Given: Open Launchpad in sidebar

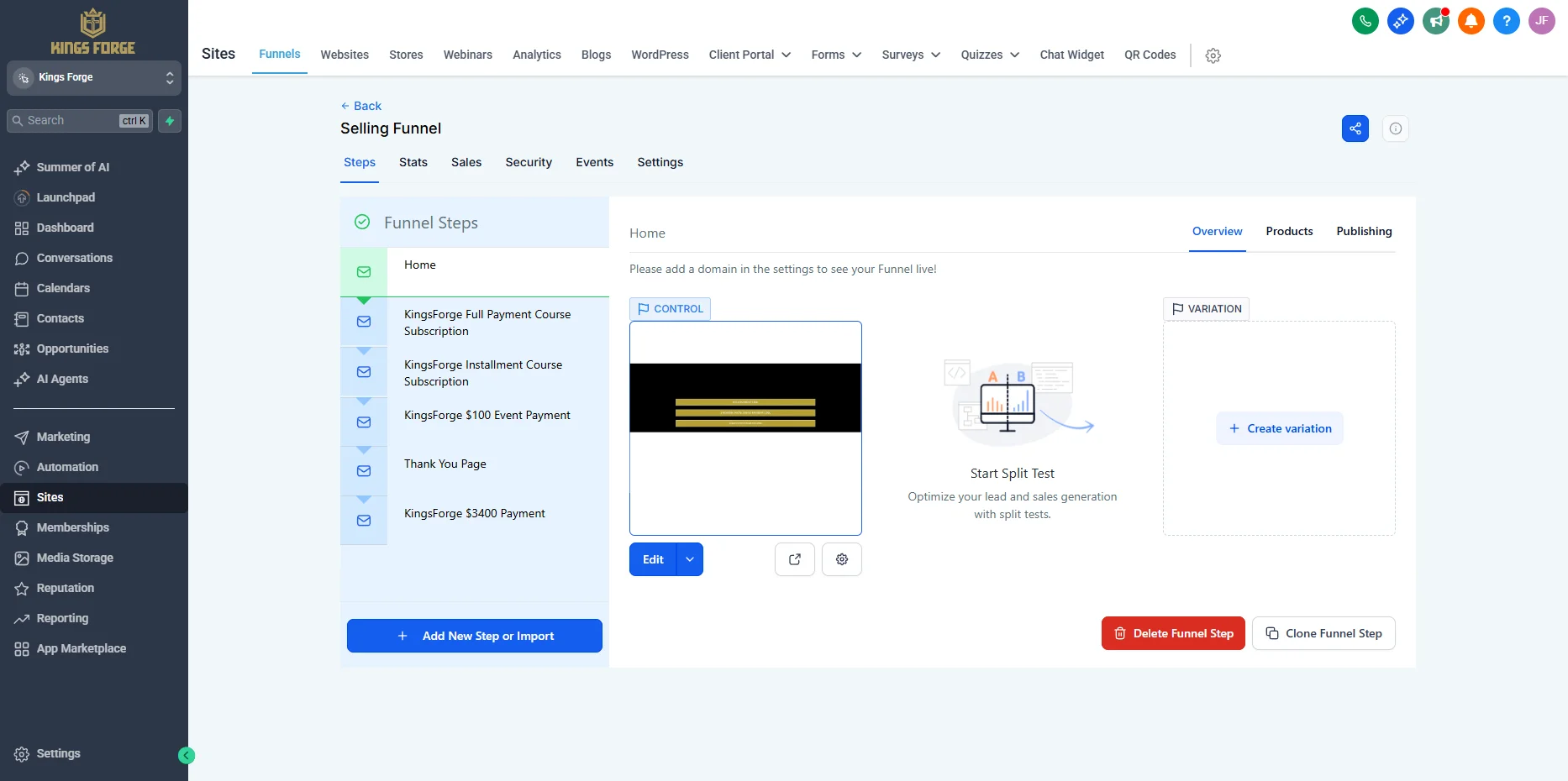Looking at the screenshot, I should point(66,197).
